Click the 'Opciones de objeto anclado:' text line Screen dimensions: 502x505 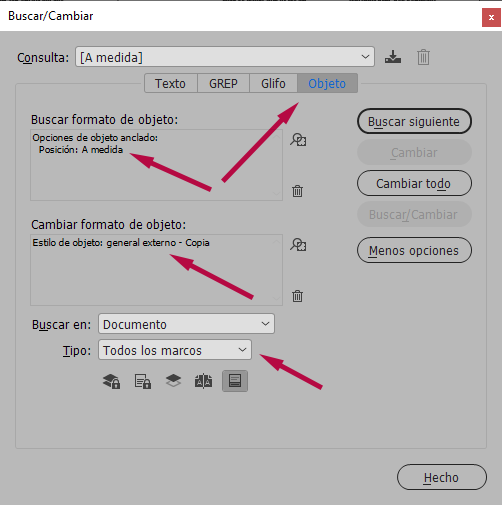95,137
